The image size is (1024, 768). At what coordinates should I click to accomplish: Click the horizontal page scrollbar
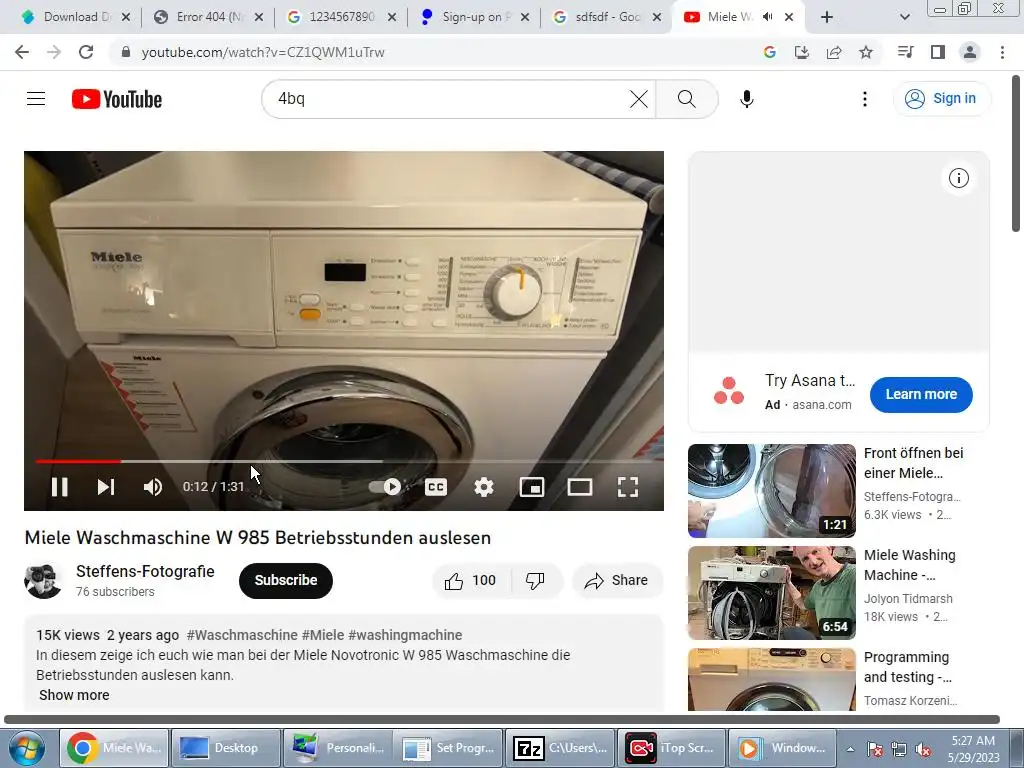pyautogui.click(x=502, y=719)
